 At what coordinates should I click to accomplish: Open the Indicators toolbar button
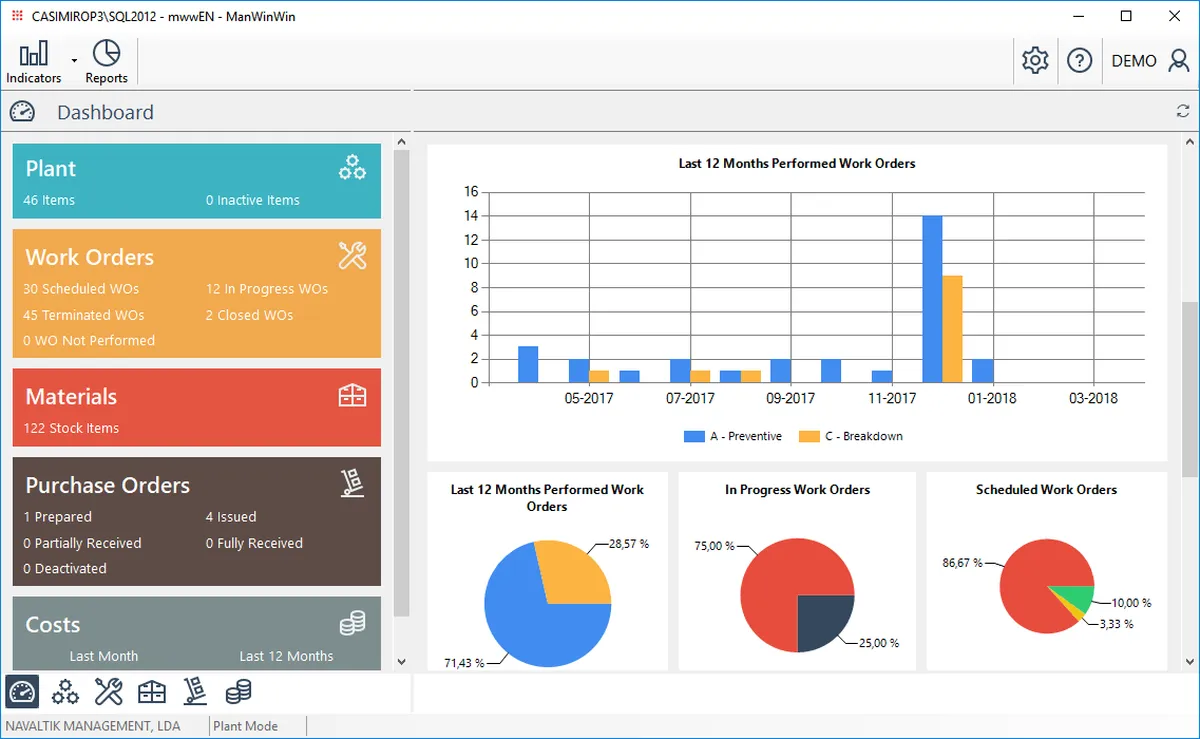point(33,62)
